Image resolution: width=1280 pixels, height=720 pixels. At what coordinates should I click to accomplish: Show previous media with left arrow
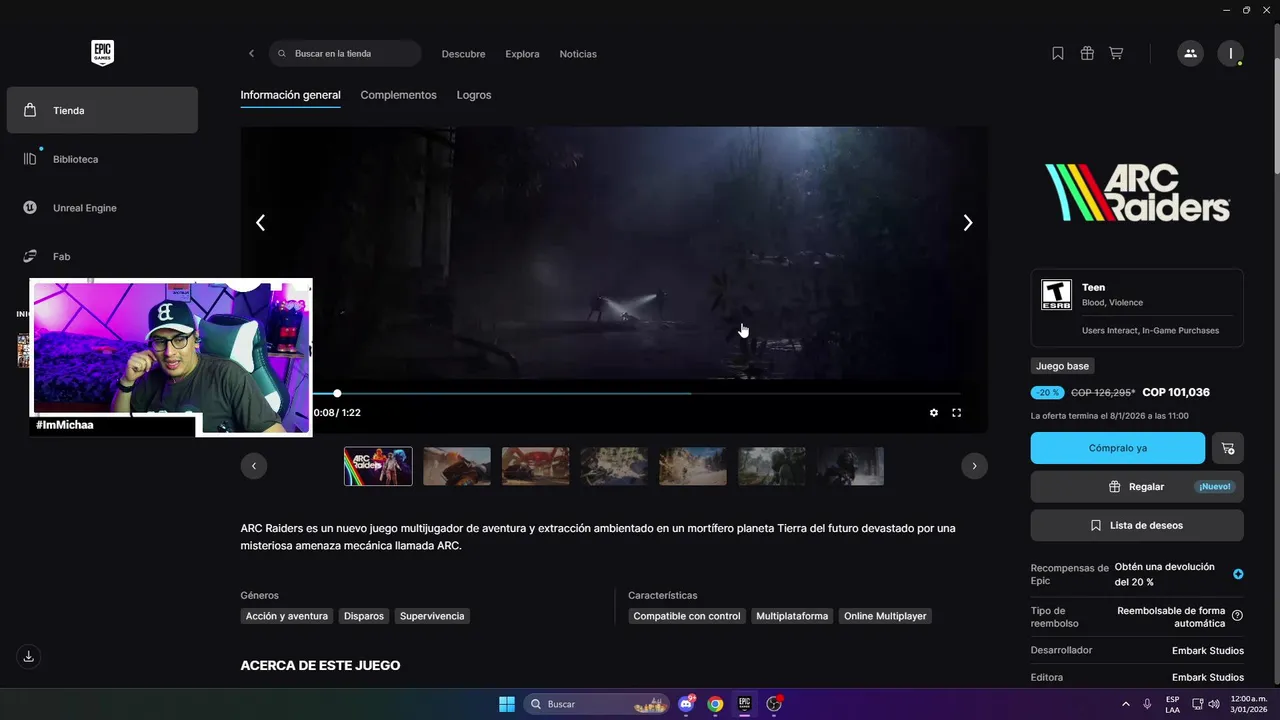pos(260,223)
